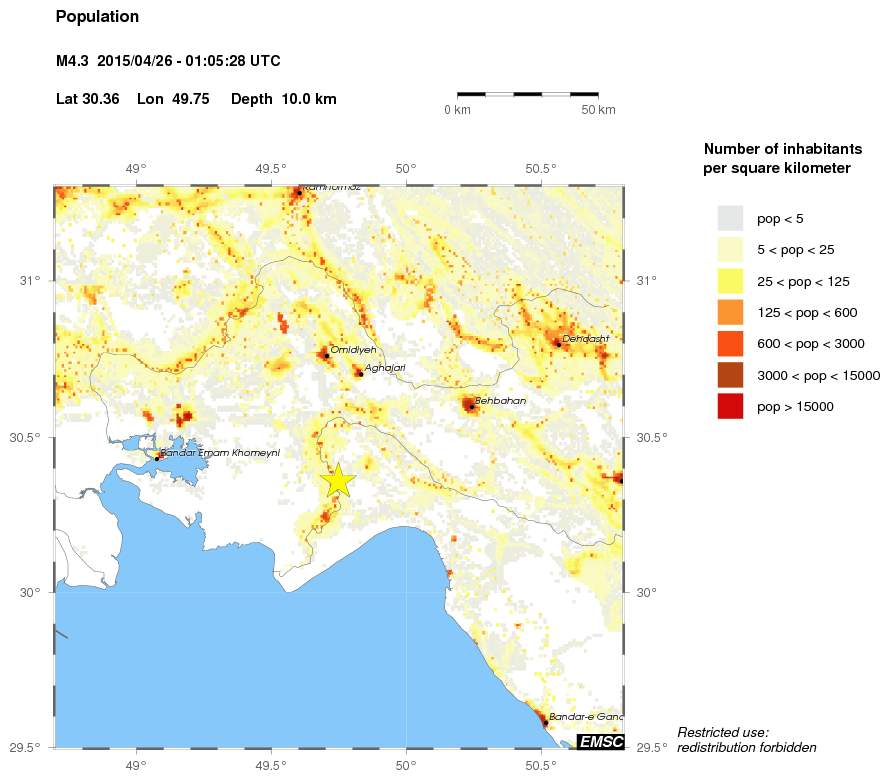
Task: Click the Bandar Emam Khomeyni city dot
Action: tap(157, 458)
